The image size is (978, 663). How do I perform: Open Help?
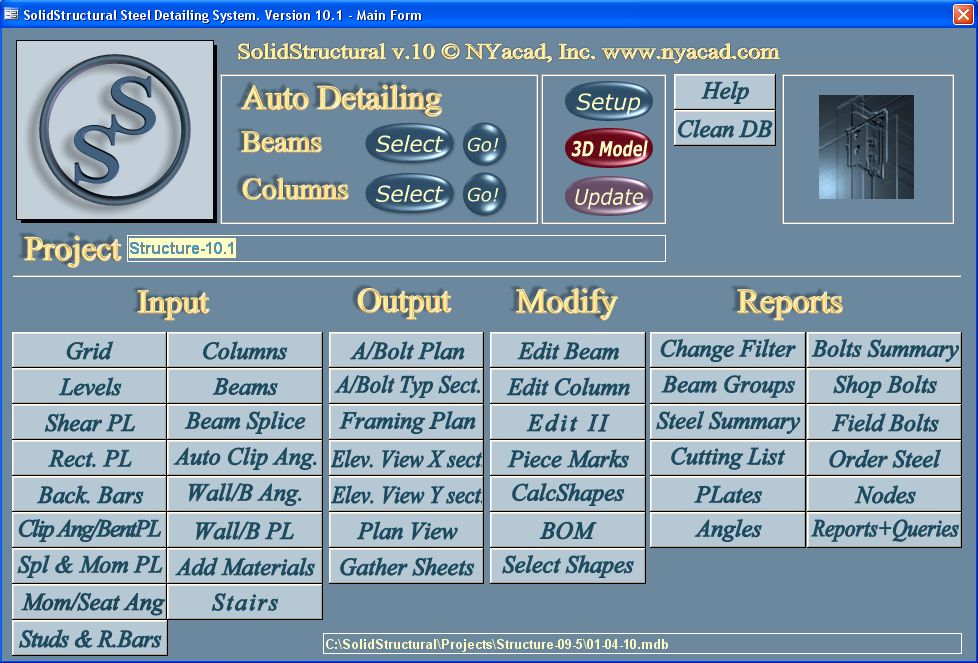(725, 92)
